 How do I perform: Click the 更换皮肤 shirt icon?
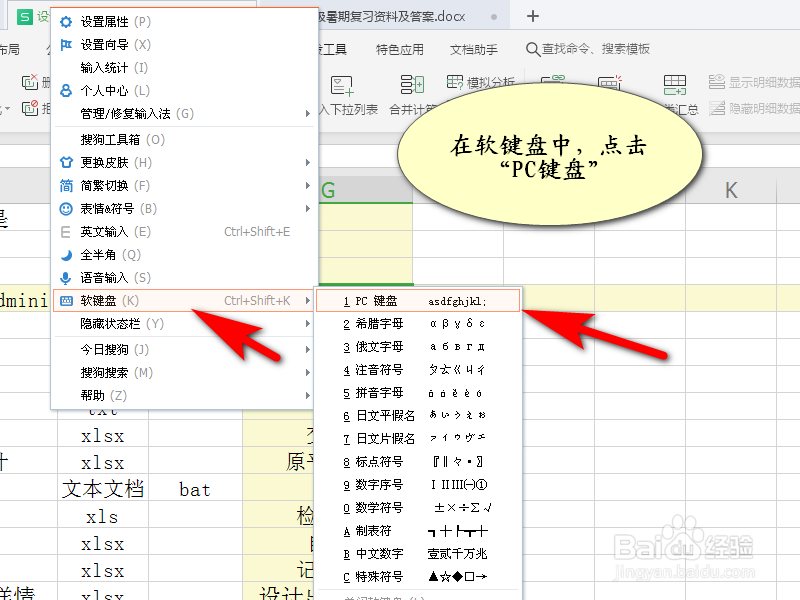pyautogui.click(x=66, y=163)
